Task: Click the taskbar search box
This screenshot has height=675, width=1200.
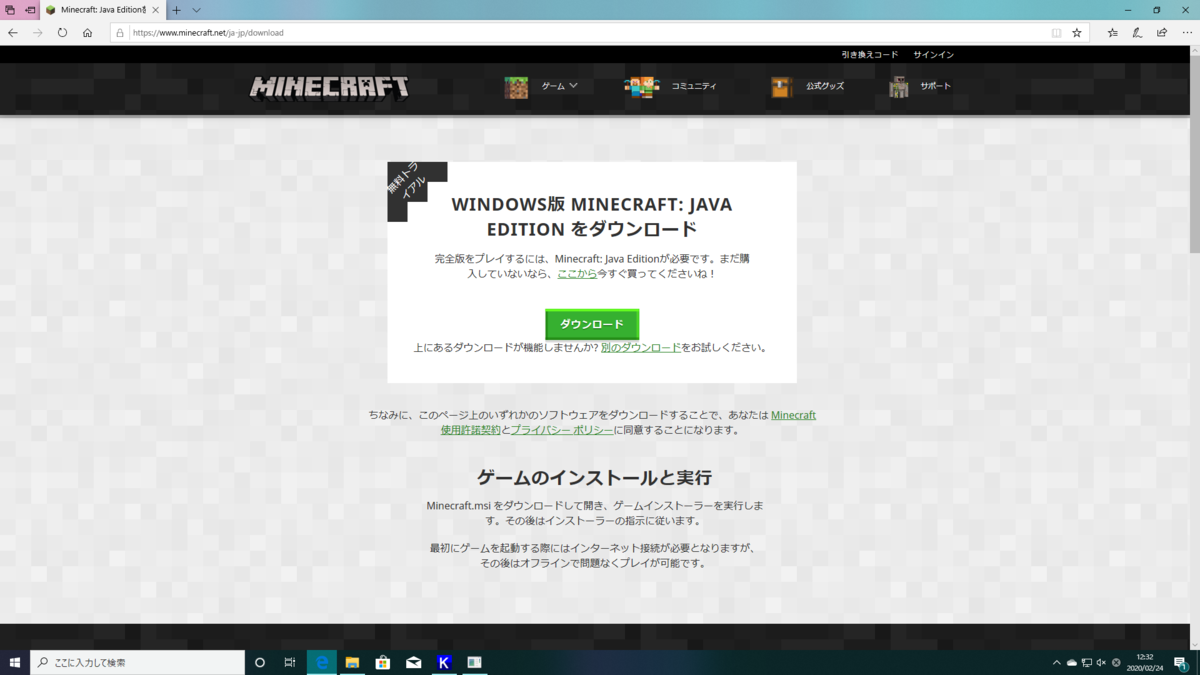Action: (x=138, y=662)
